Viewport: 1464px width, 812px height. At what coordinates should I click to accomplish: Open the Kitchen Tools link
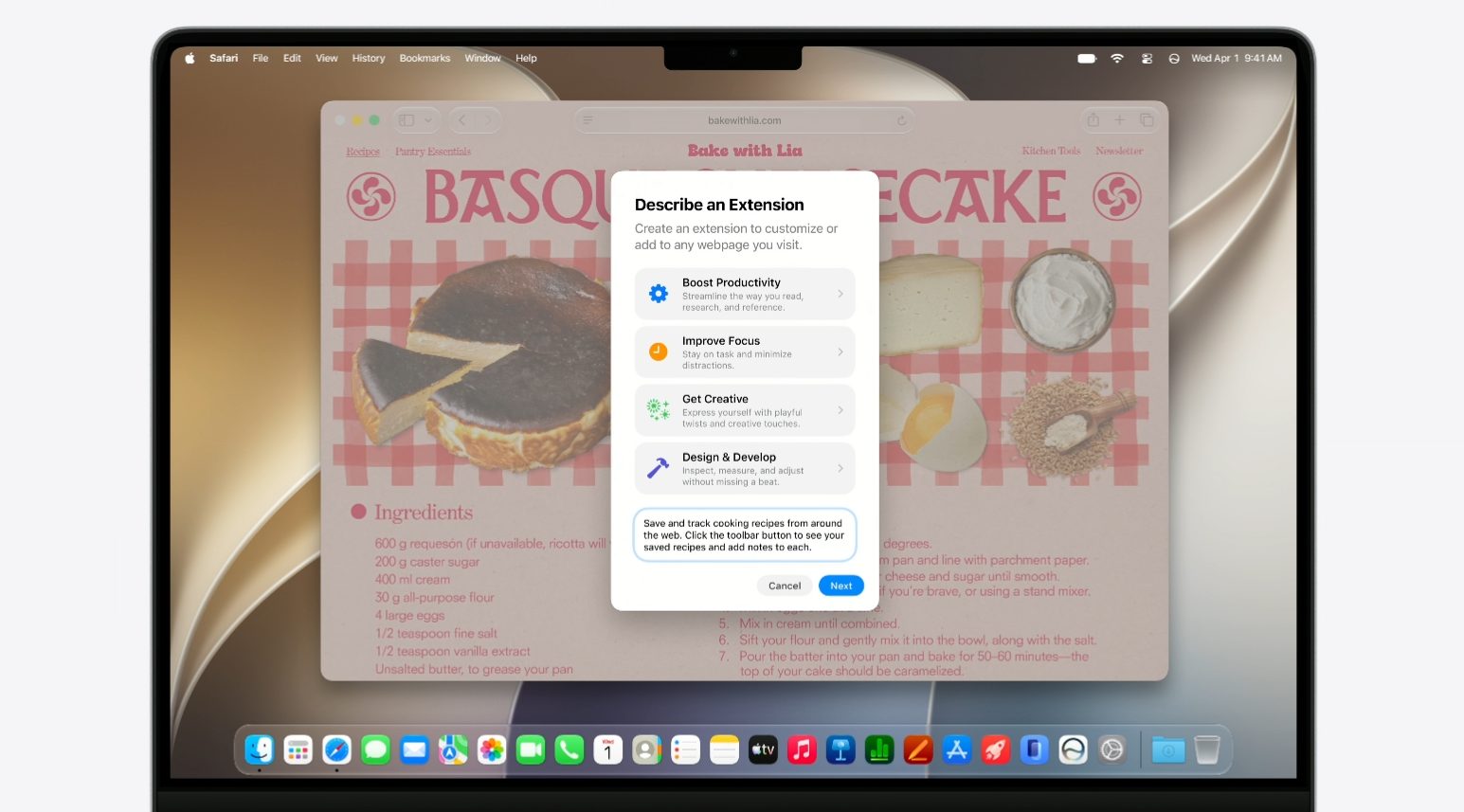pyautogui.click(x=1051, y=151)
